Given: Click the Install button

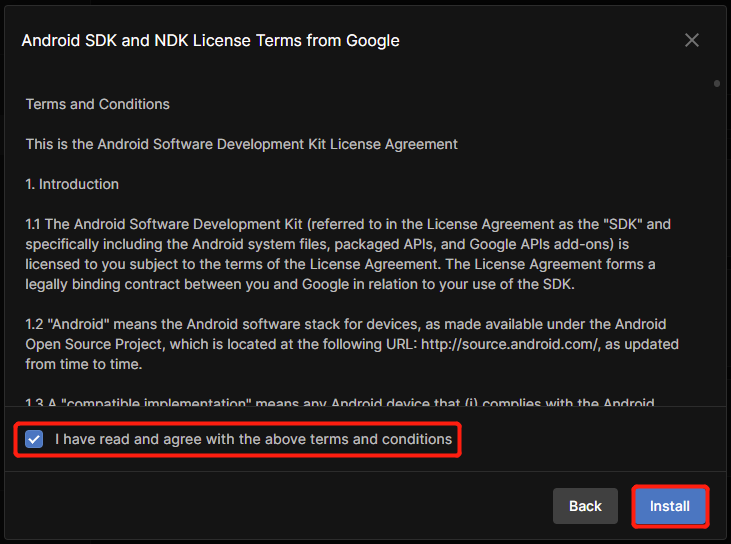Looking at the screenshot, I should (670, 506).
